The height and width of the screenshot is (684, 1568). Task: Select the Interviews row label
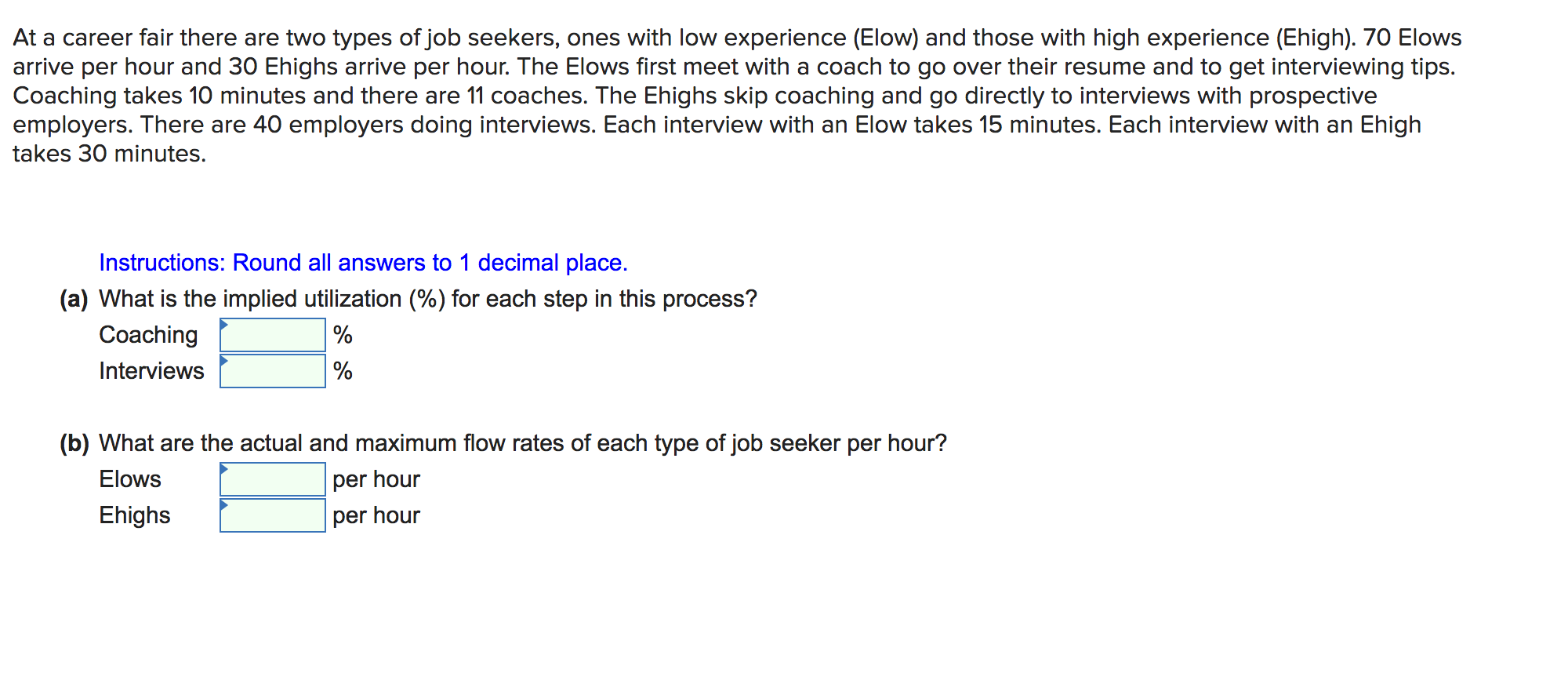(151, 370)
